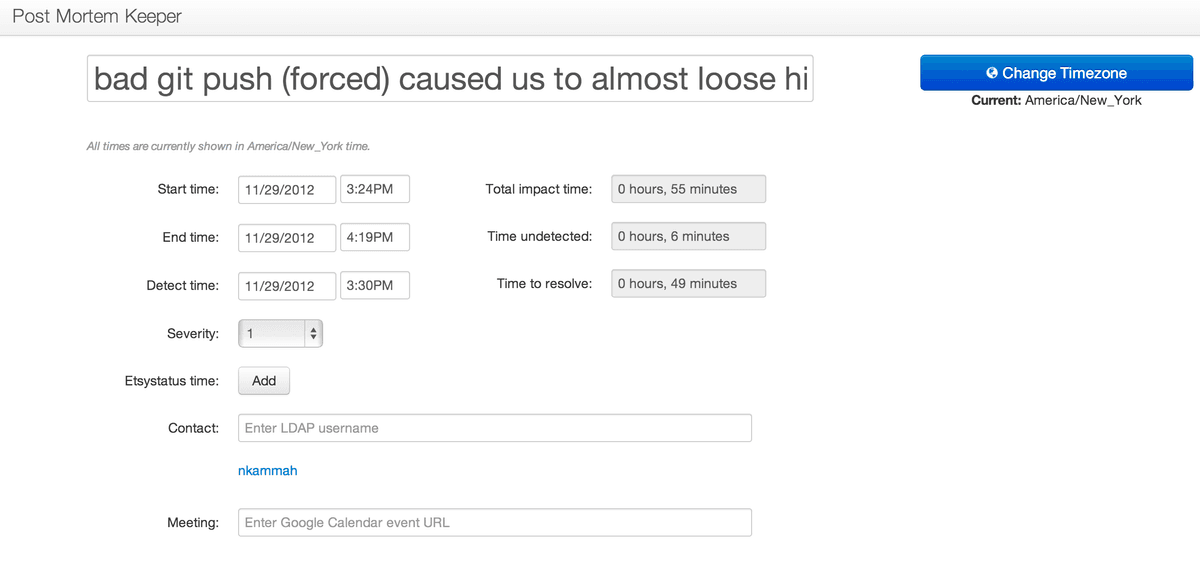Click the Start time 3:24PM field
The height and width of the screenshot is (562, 1200).
[x=375, y=189]
